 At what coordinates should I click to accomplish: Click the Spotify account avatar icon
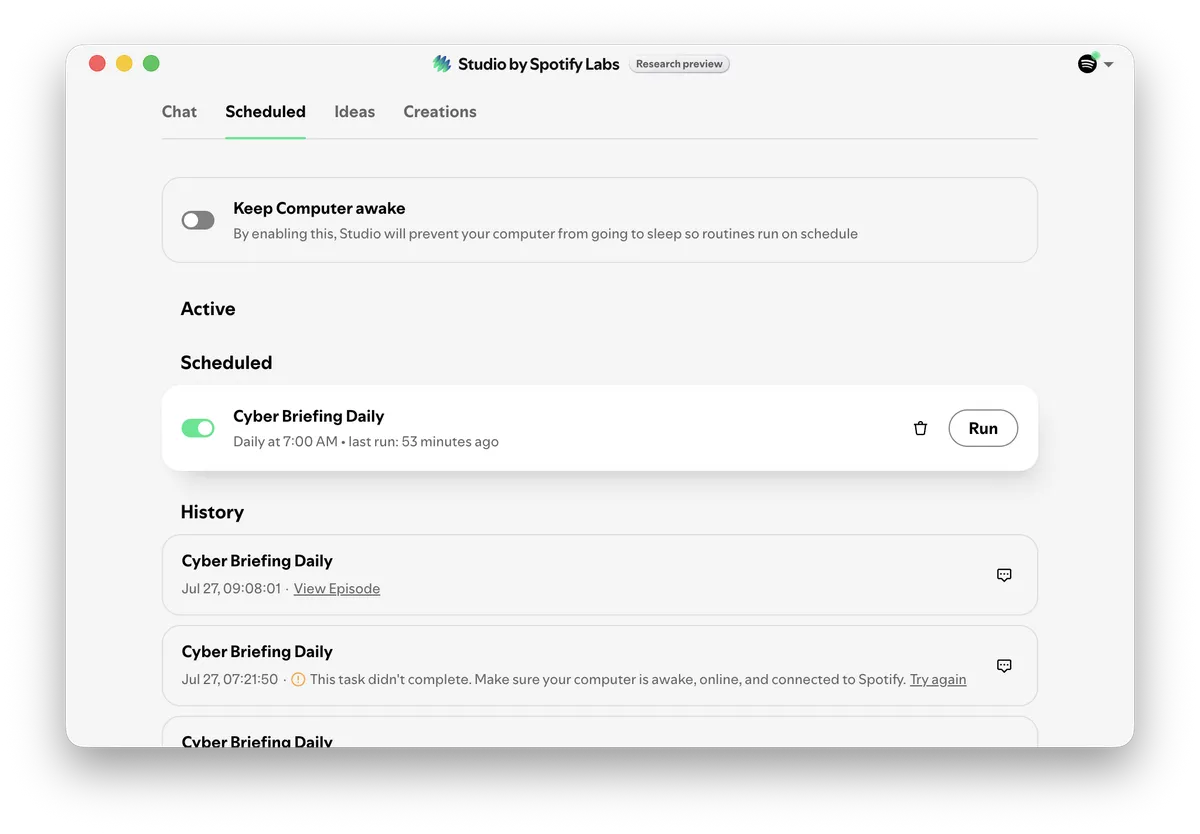(x=1087, y=64)
